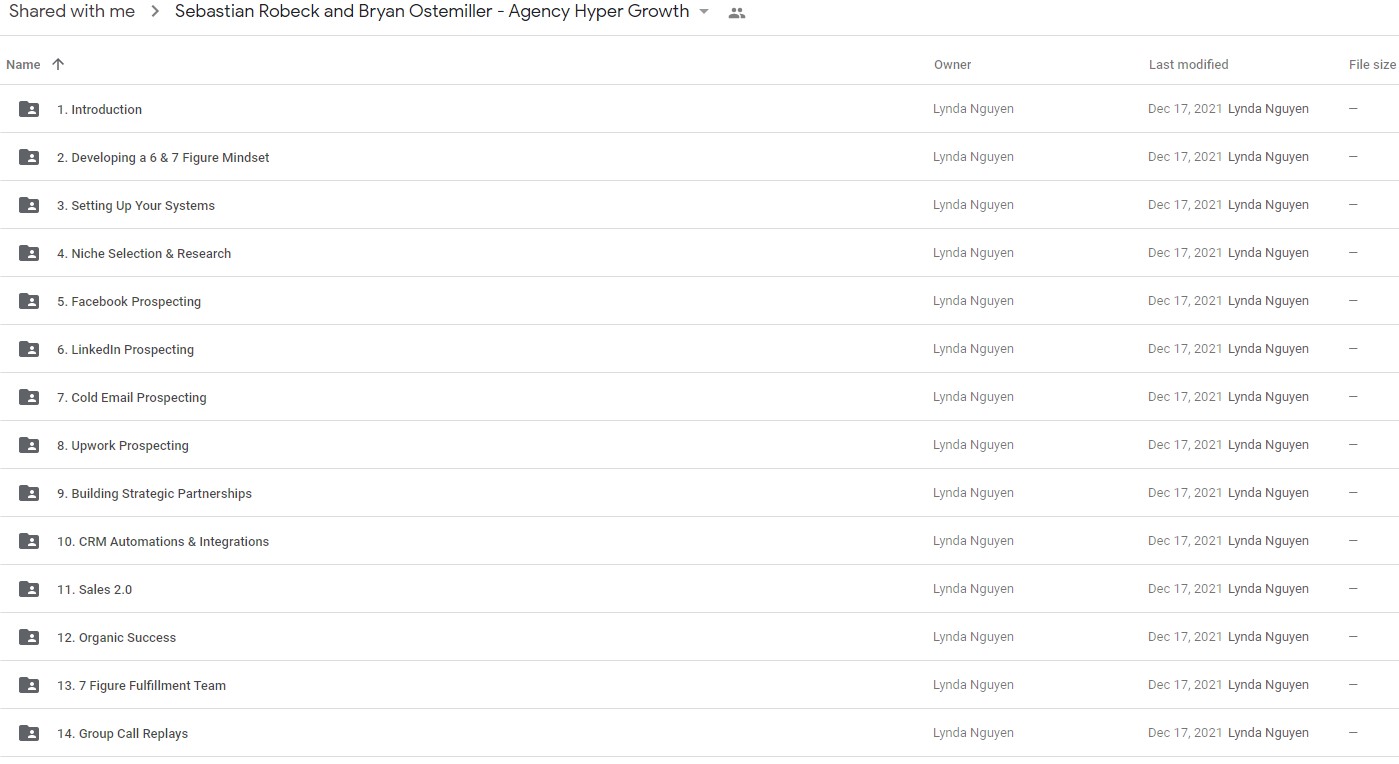1399x764 pixels.
Task: Click owner Lynda Nguyen in Group Call Replays row
Action: coord(973,733)
